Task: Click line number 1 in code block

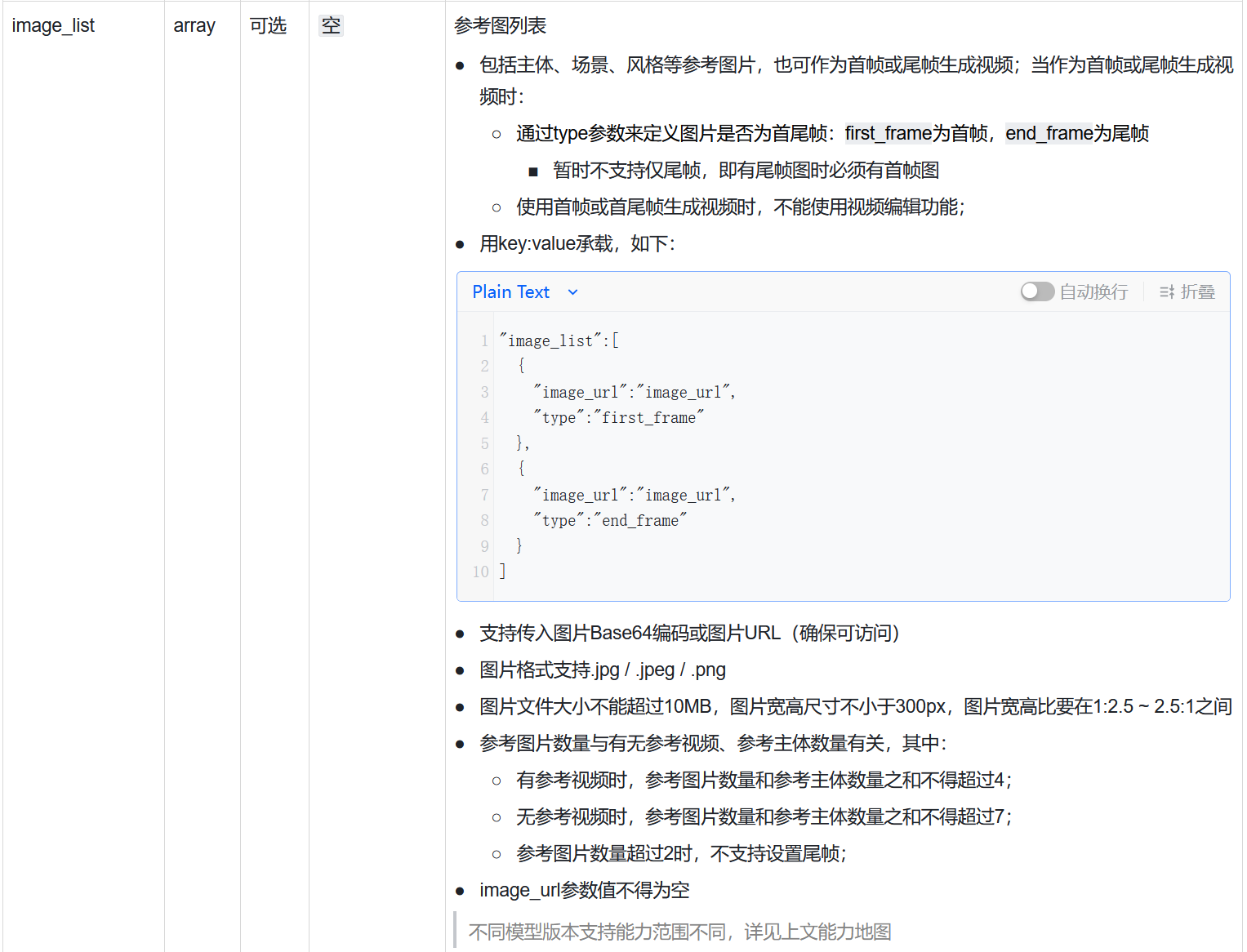Action: tap(484, 341)
